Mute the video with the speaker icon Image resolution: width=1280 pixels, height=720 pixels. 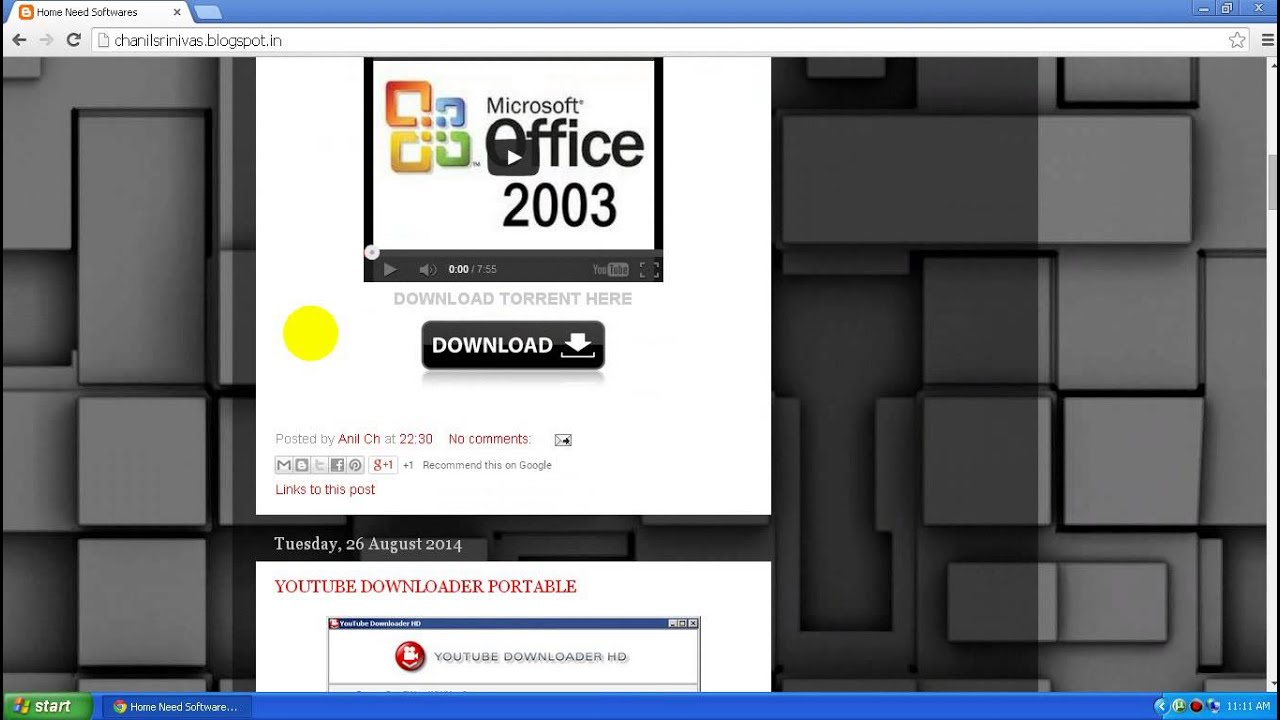(x=428, y=269)
